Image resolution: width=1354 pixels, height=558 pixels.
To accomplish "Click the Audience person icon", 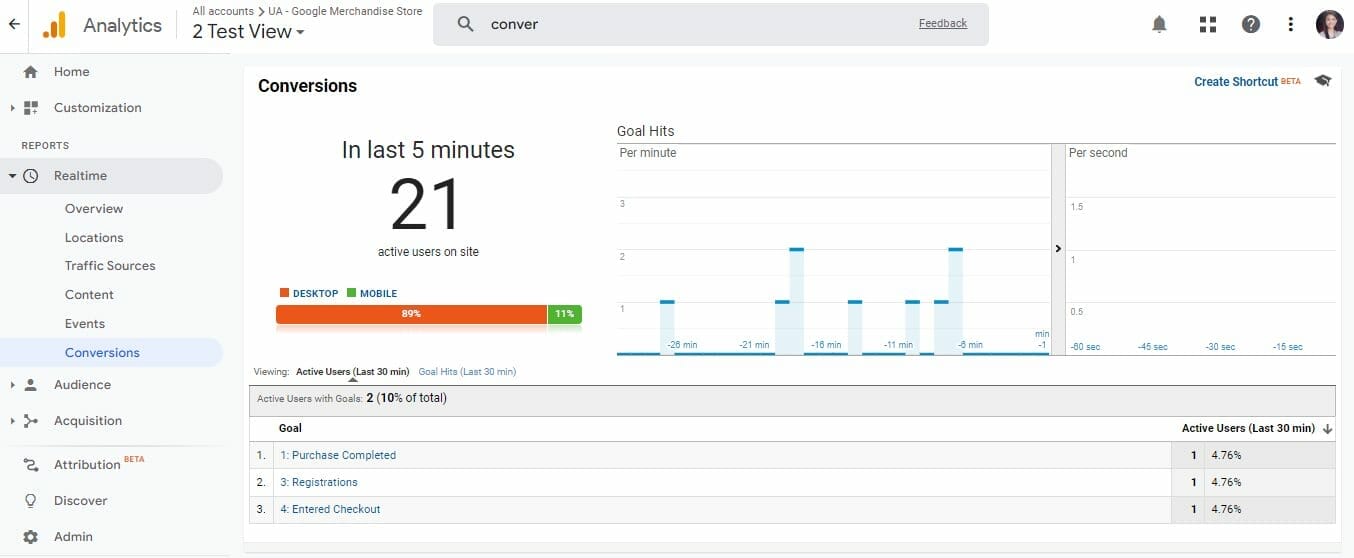I will (30, 385).
